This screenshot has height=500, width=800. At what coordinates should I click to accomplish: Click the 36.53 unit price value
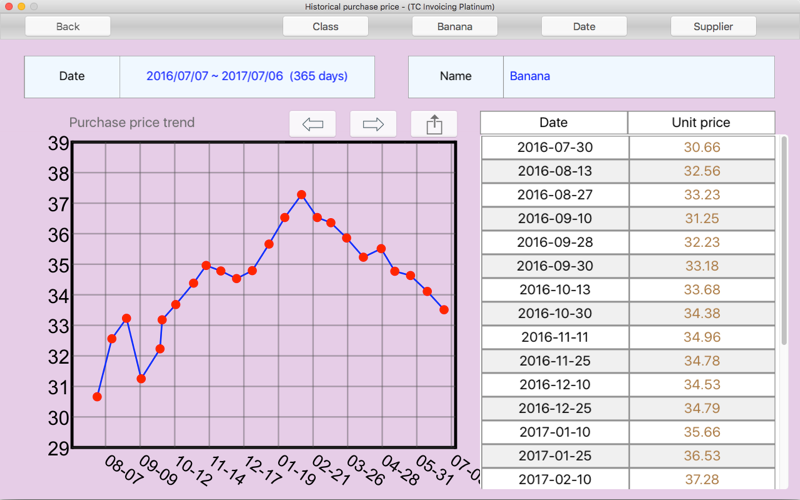(702, 456)
